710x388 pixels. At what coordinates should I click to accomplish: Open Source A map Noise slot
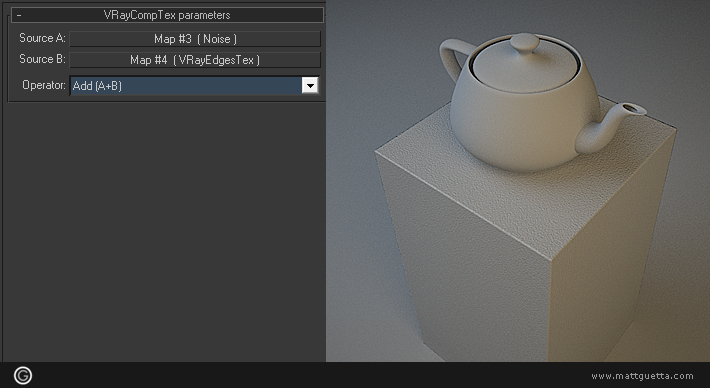[x=195, y=39]
